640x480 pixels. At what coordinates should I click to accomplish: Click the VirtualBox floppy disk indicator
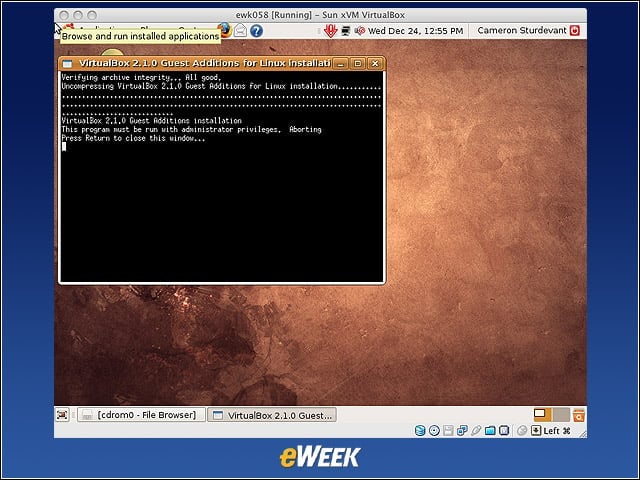pyautogui.click(x=448, y=431)
